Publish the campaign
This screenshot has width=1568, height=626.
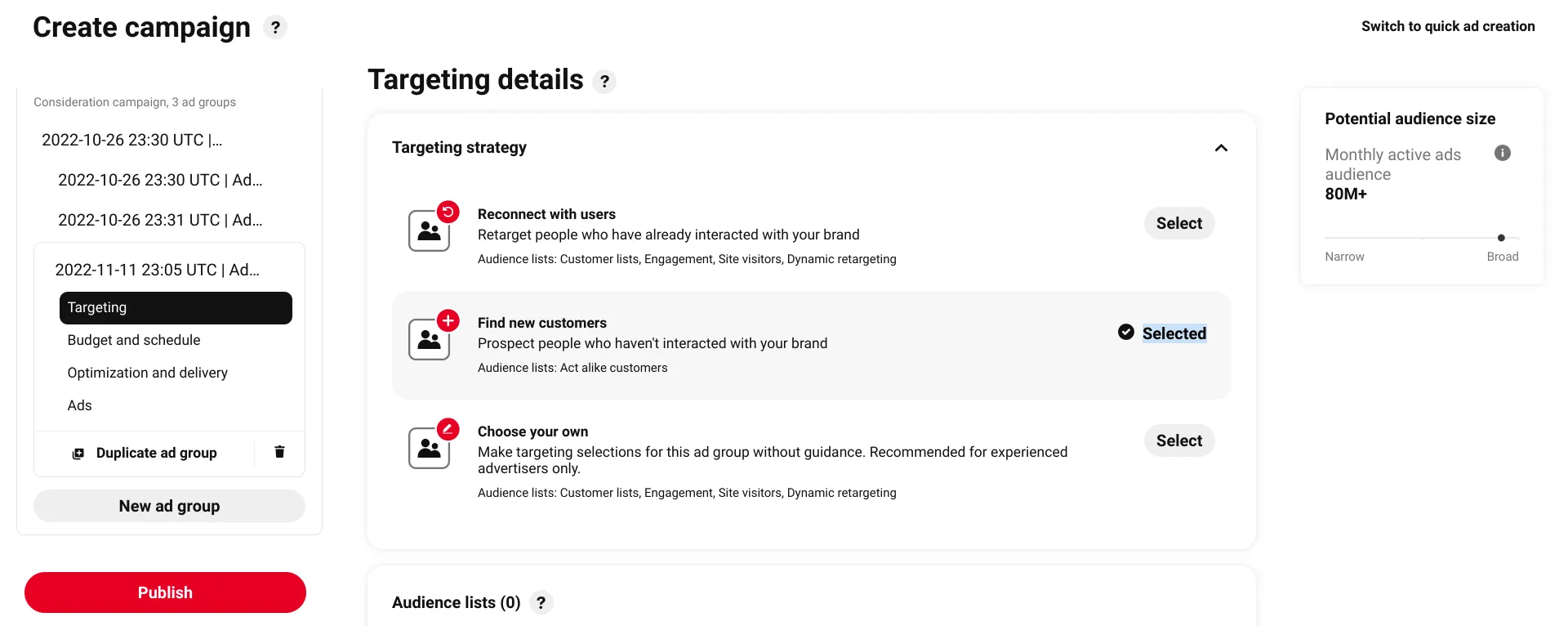[165, 592]
